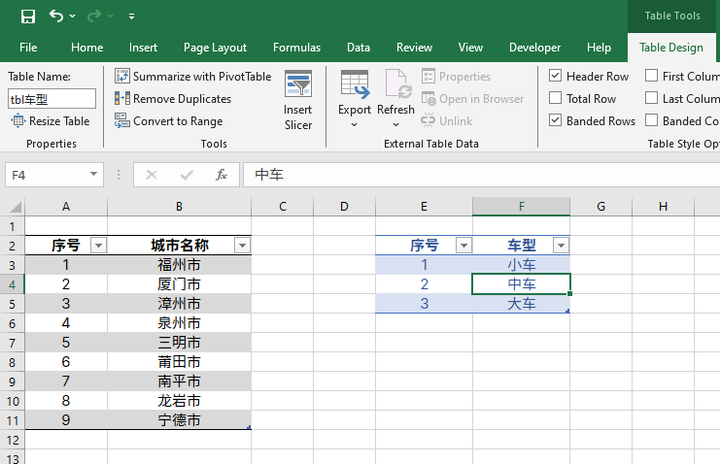The width and height of the screenshot is (720, 464).
Task: Click cell containing 厦门市
Action: tap(179, 284)
